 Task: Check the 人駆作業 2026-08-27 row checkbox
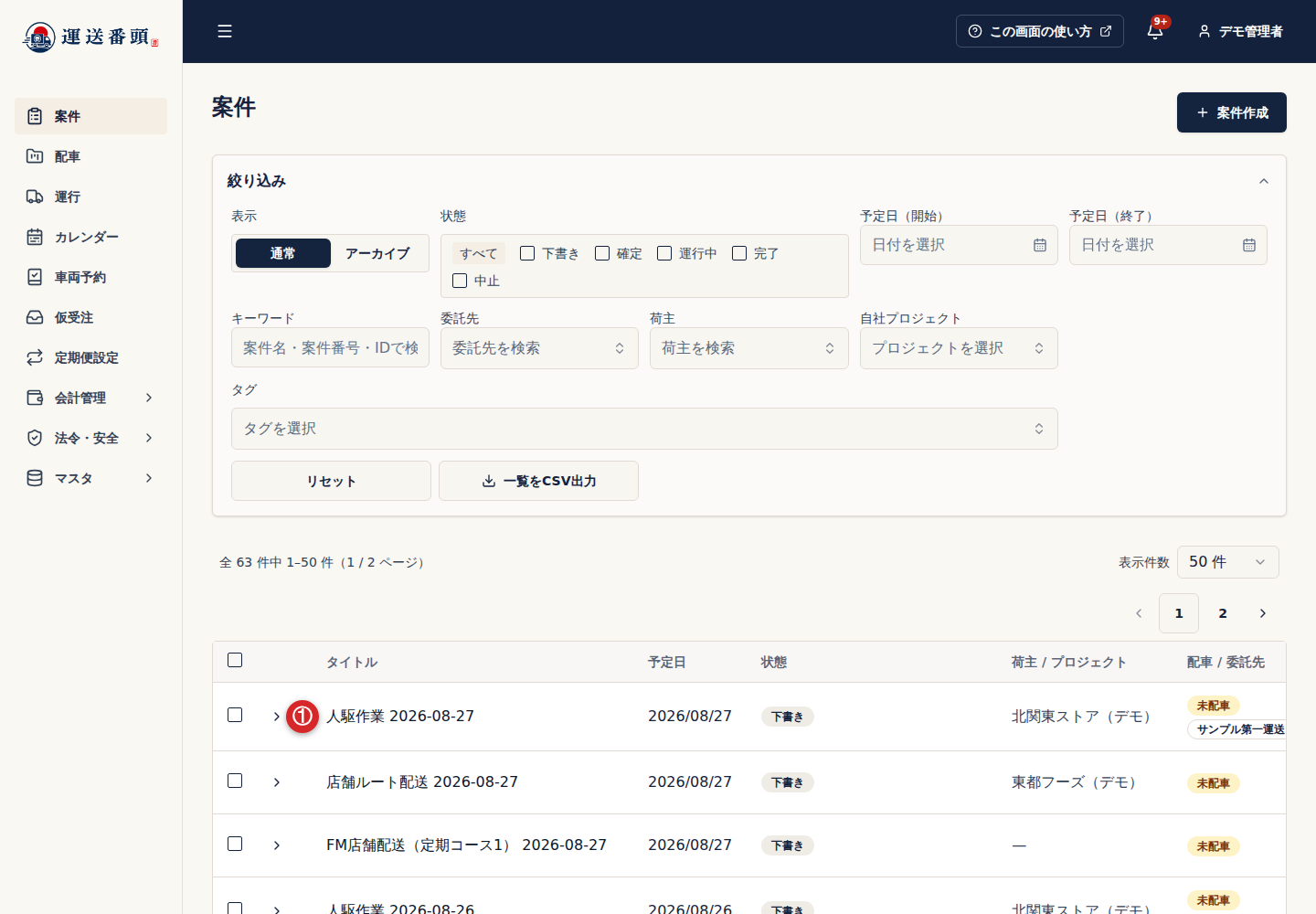coord(235,715)
